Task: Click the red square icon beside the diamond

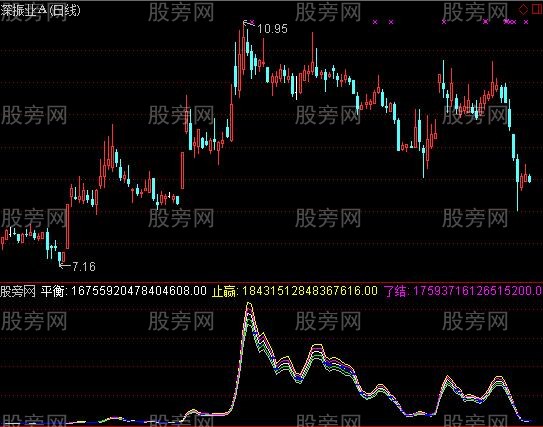Action: click(x=537, y=10)
